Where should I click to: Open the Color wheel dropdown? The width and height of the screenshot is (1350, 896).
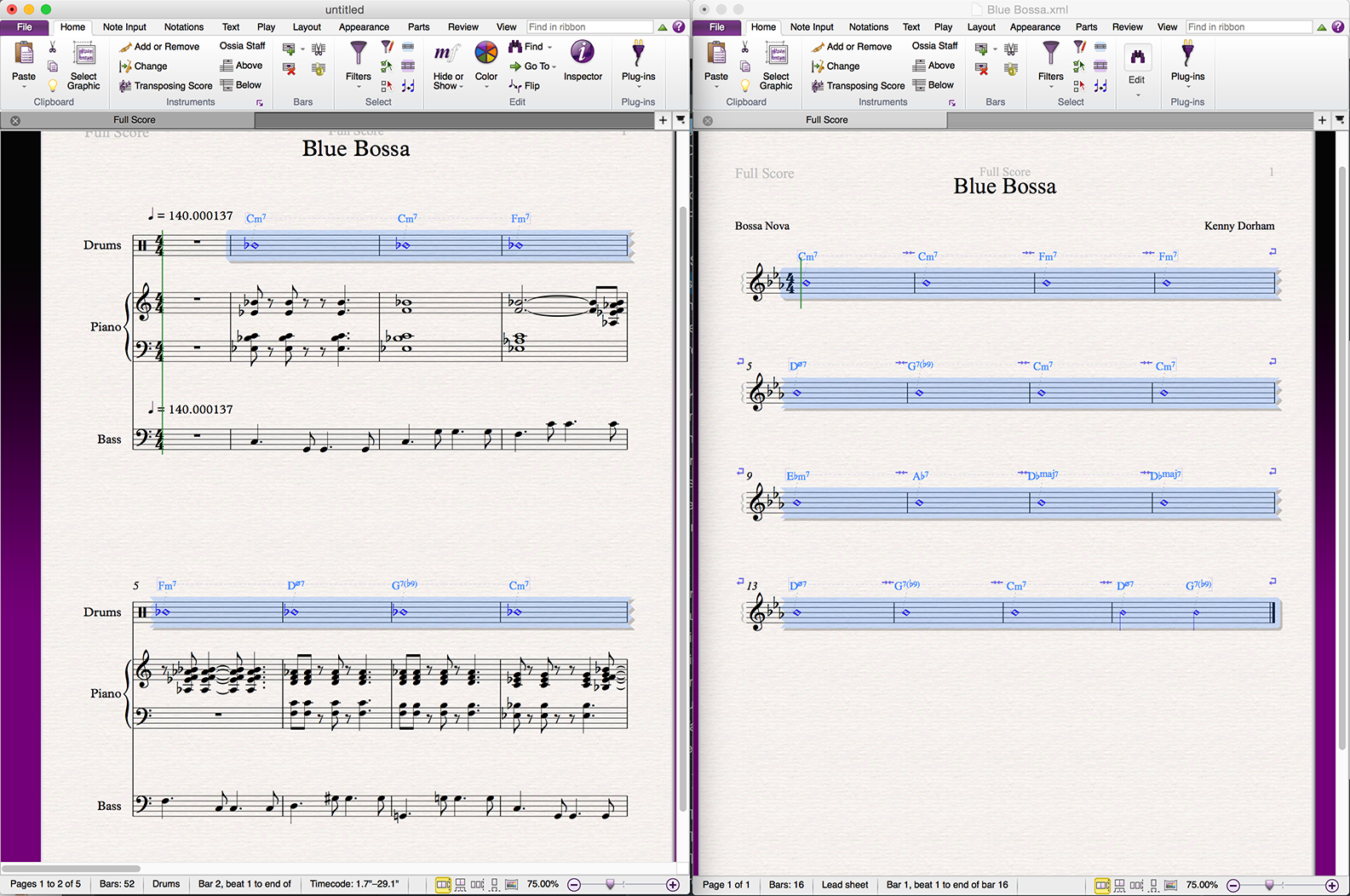[486, 63]
